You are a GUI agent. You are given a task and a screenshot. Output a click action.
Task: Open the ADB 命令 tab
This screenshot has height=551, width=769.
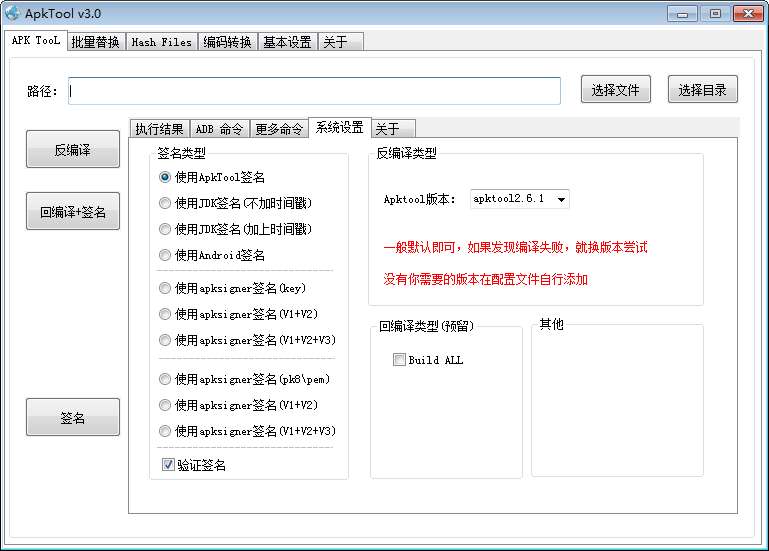pos(219,129)
